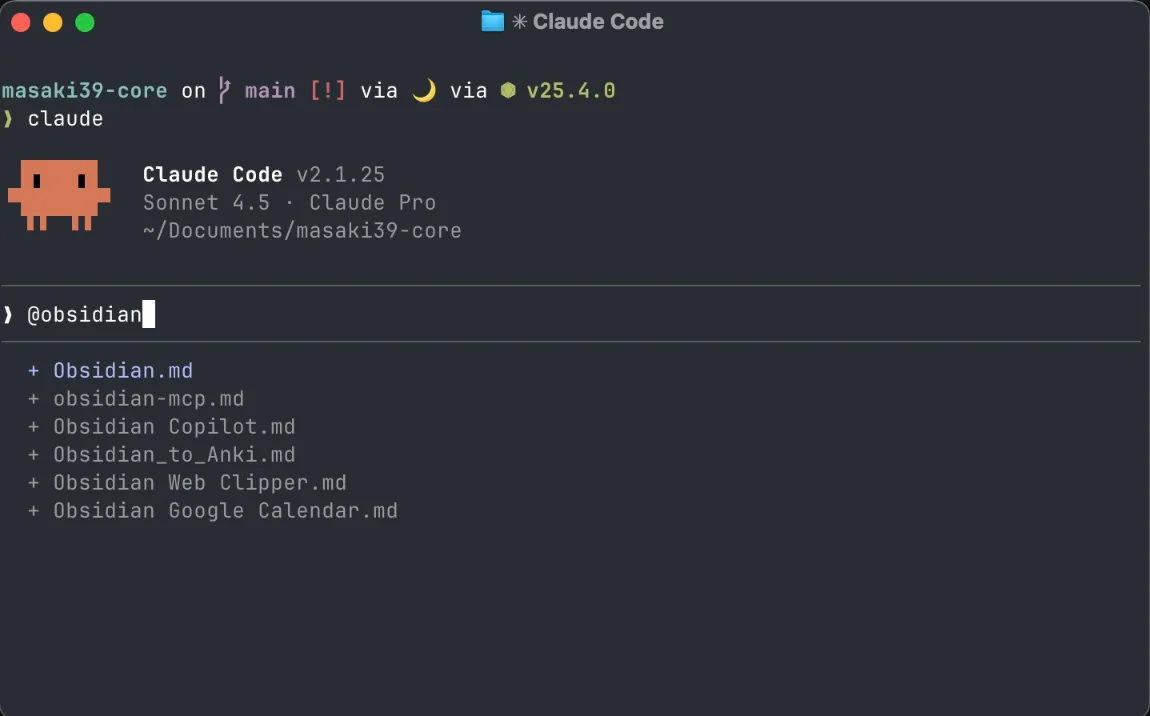Click the blue folder icon in title bar
Image resolution: width=1150 pixels, height=716 pixels.
tap(492, 21)
